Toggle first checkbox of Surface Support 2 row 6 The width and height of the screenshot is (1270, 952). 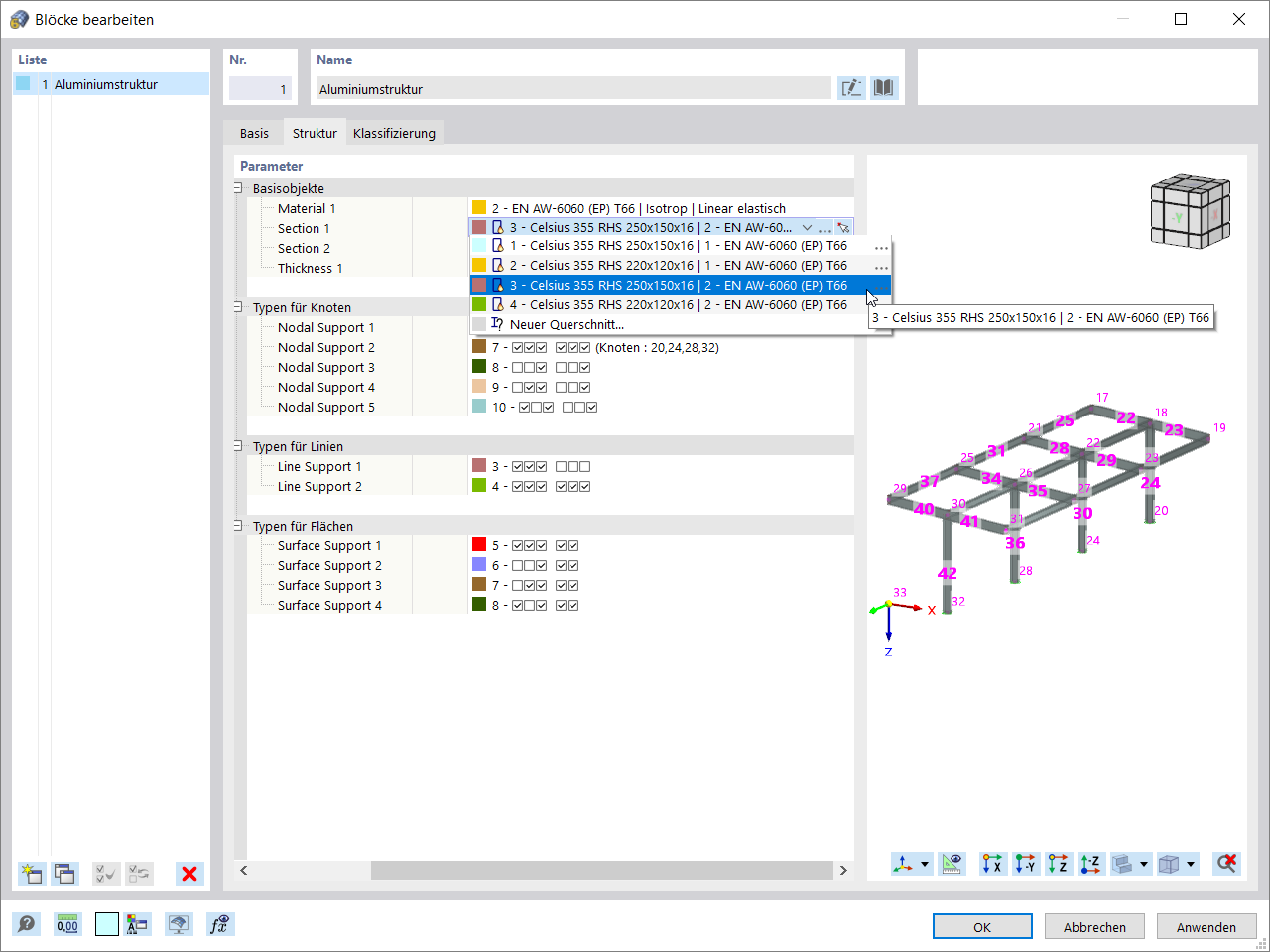click(x=517, y=566)
